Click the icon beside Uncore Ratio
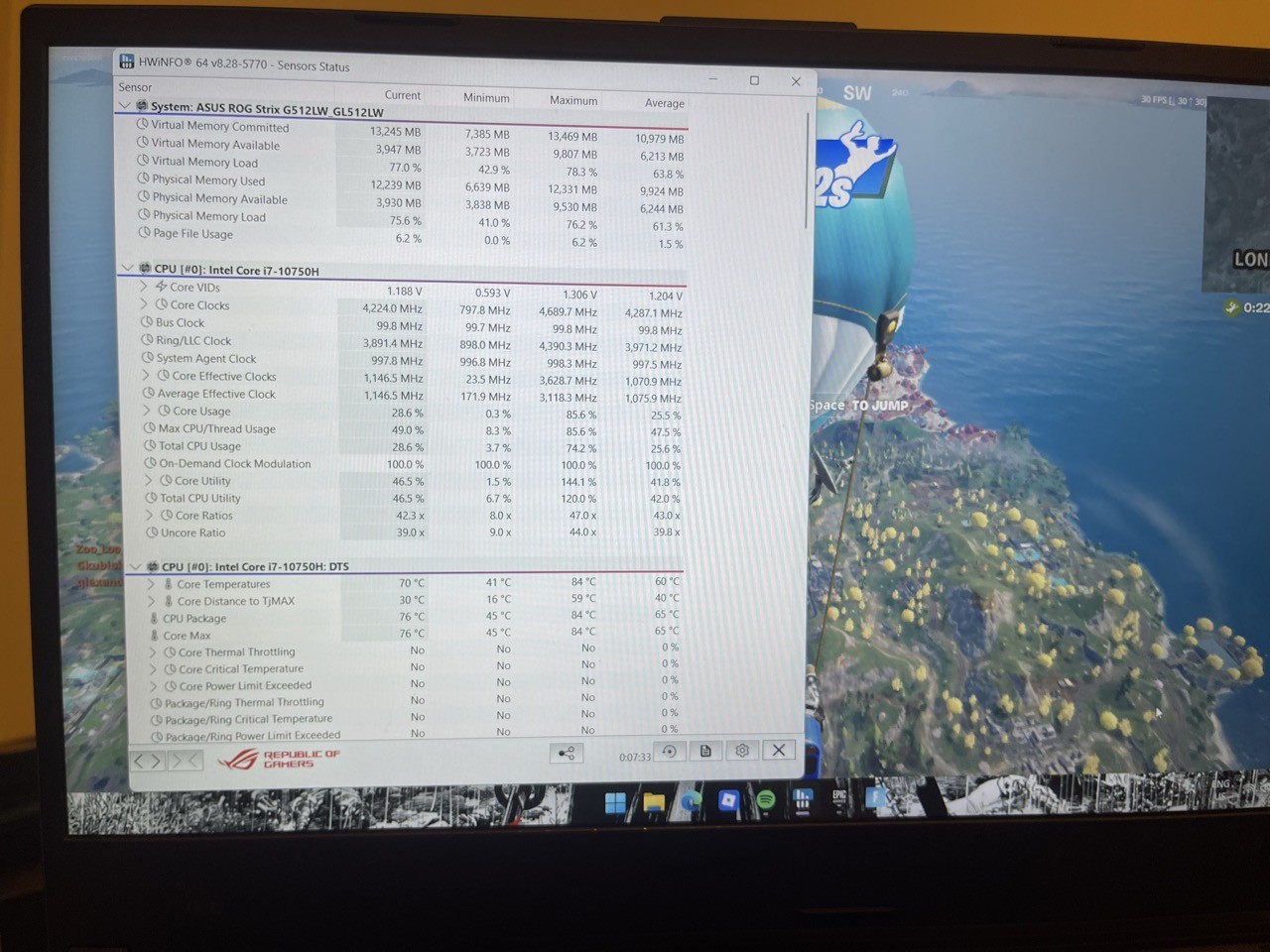The width and height of the screenshot is (1270, 952). click(x=152, y=533)
